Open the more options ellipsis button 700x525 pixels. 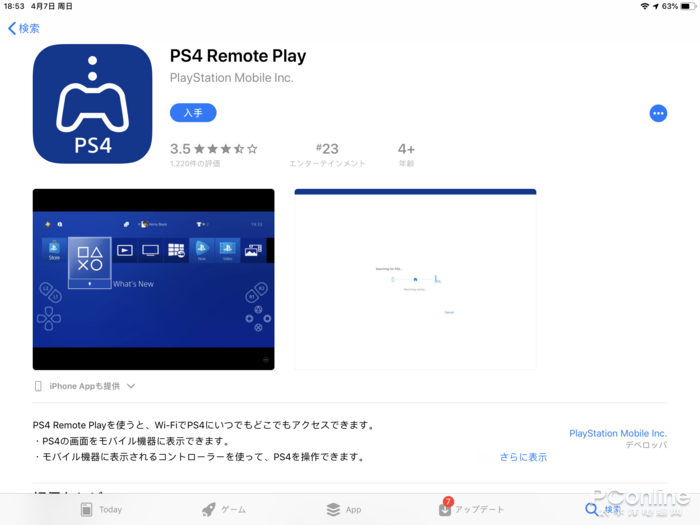click(658, 113)
